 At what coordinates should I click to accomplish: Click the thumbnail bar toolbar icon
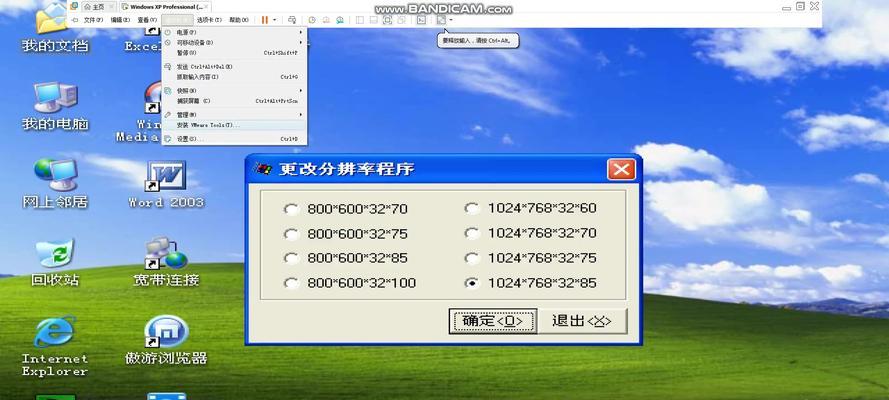(374, 20)
